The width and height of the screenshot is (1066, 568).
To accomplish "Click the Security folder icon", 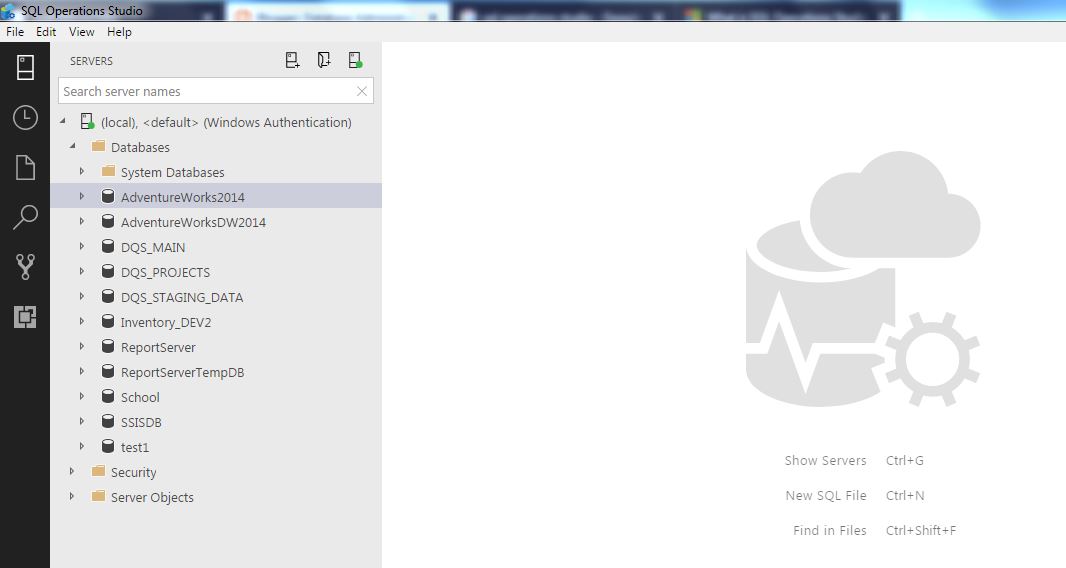I will 98,471.
